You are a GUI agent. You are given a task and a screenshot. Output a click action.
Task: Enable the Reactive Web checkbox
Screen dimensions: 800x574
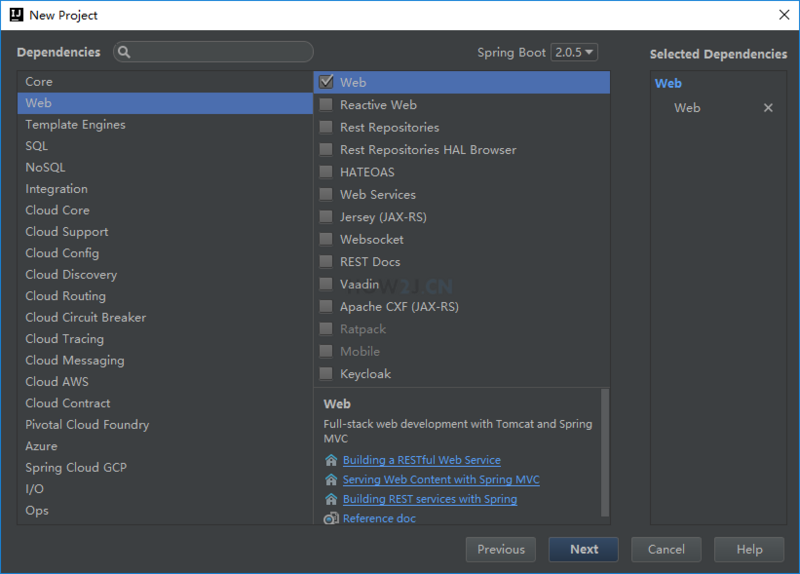click(x=326, y=105)
